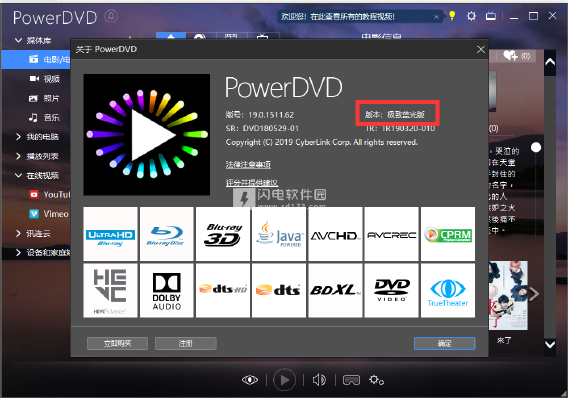The height and width of the screenshot is (398, 568).
Task: Click the version number 19.0.1511.62 text
Action: (x=271, y=115)
